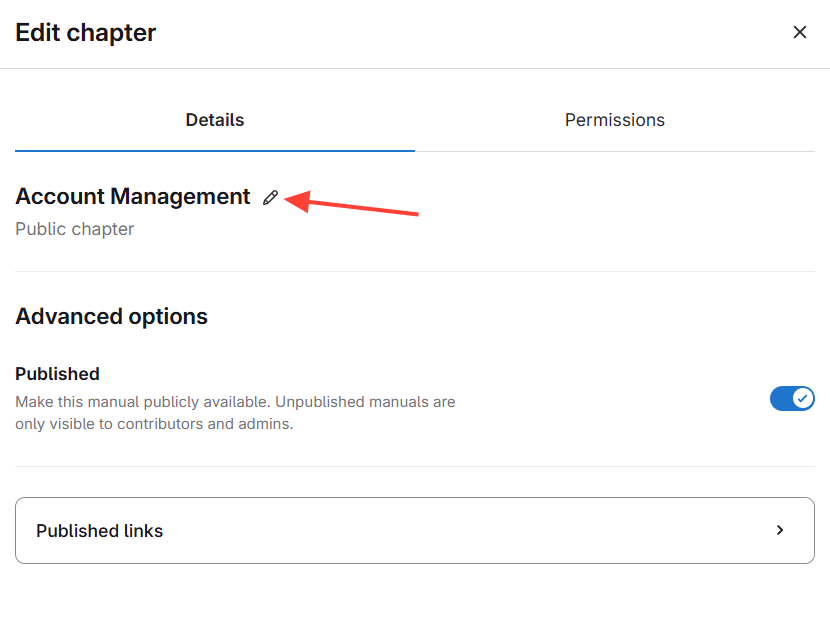Click the Account Management chapter title
Image resolution: width=830 pixels, height=628 pixels.
point(132,197)
